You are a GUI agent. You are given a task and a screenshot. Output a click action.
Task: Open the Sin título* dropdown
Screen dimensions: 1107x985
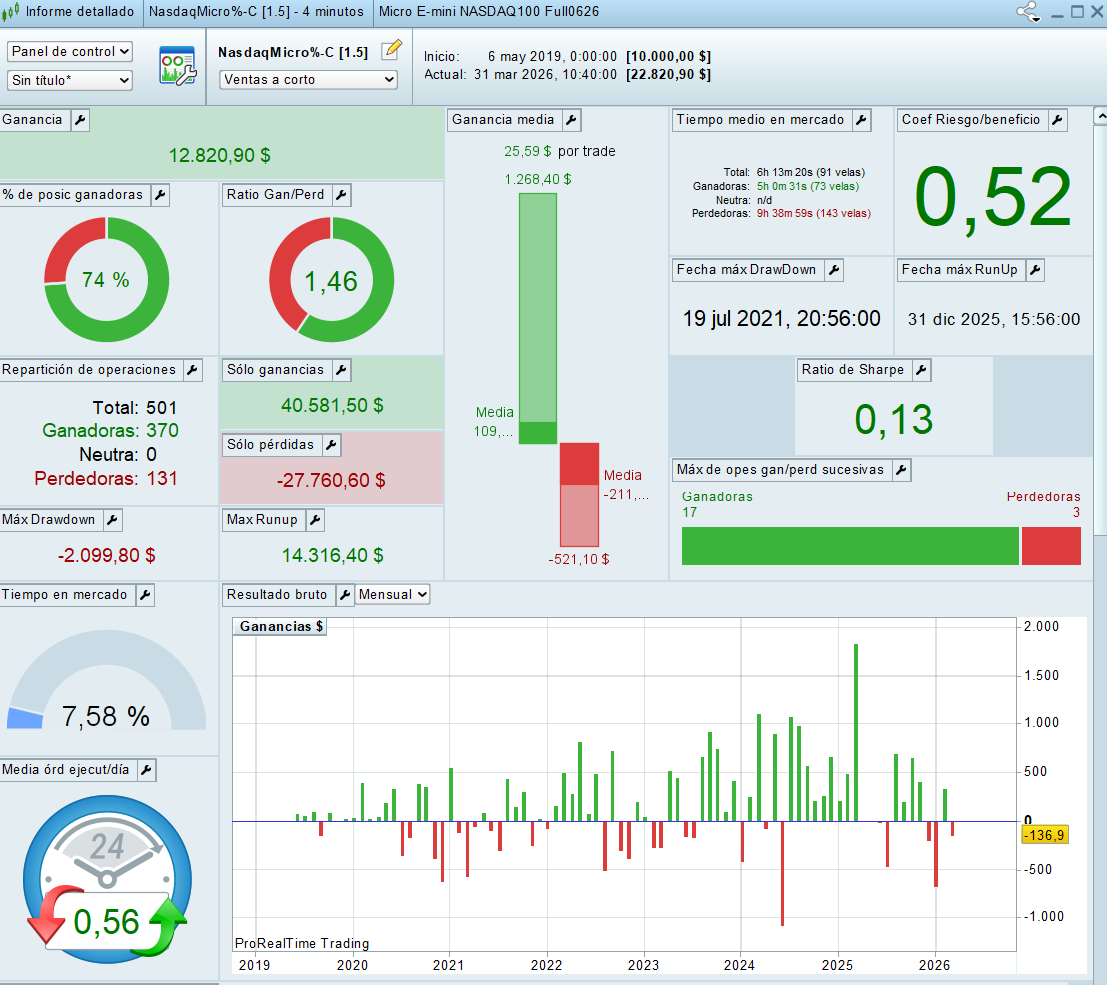(70, 80)
